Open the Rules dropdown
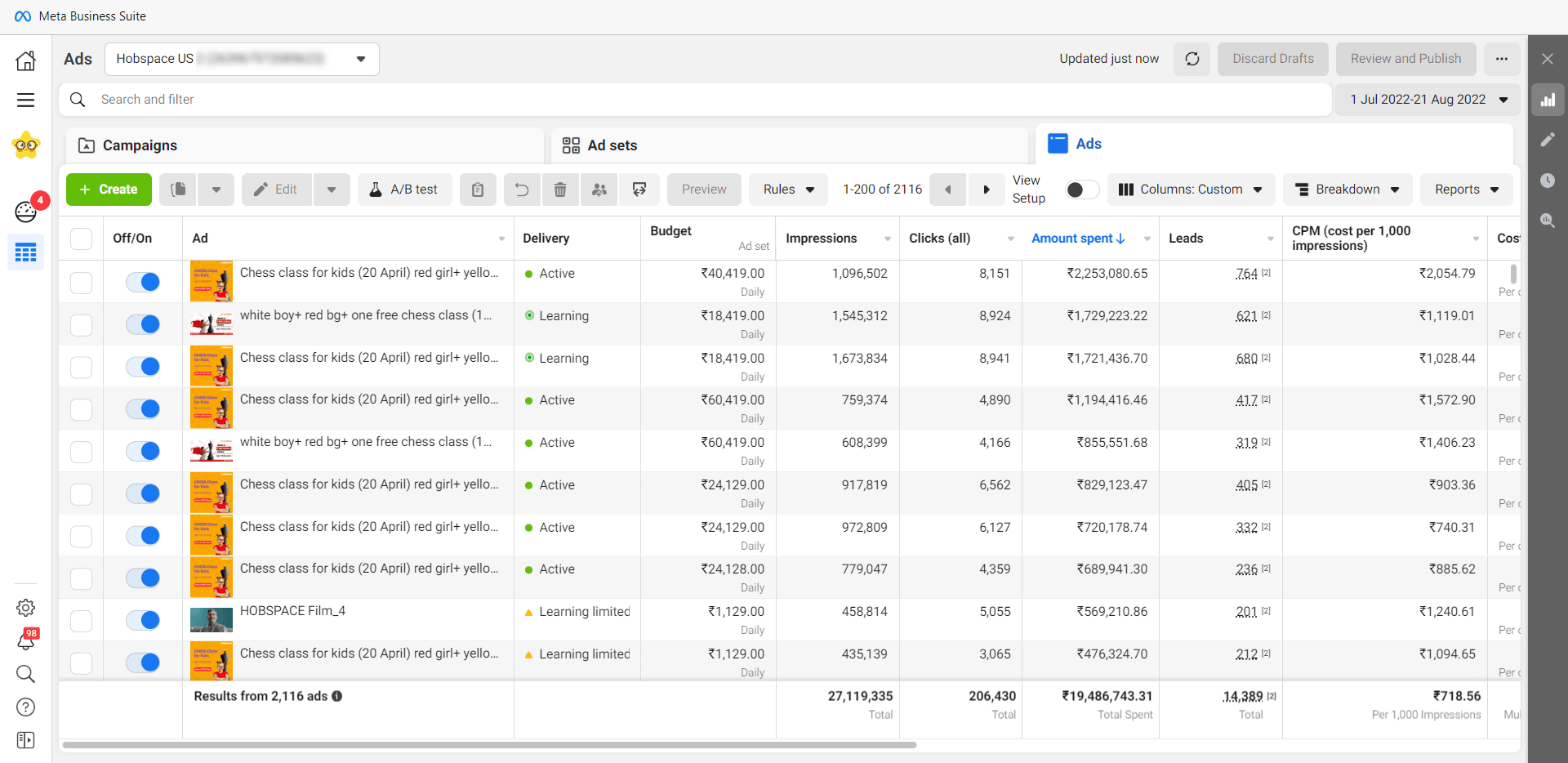This screenshot has height=763, width=1568. (788, 190)
